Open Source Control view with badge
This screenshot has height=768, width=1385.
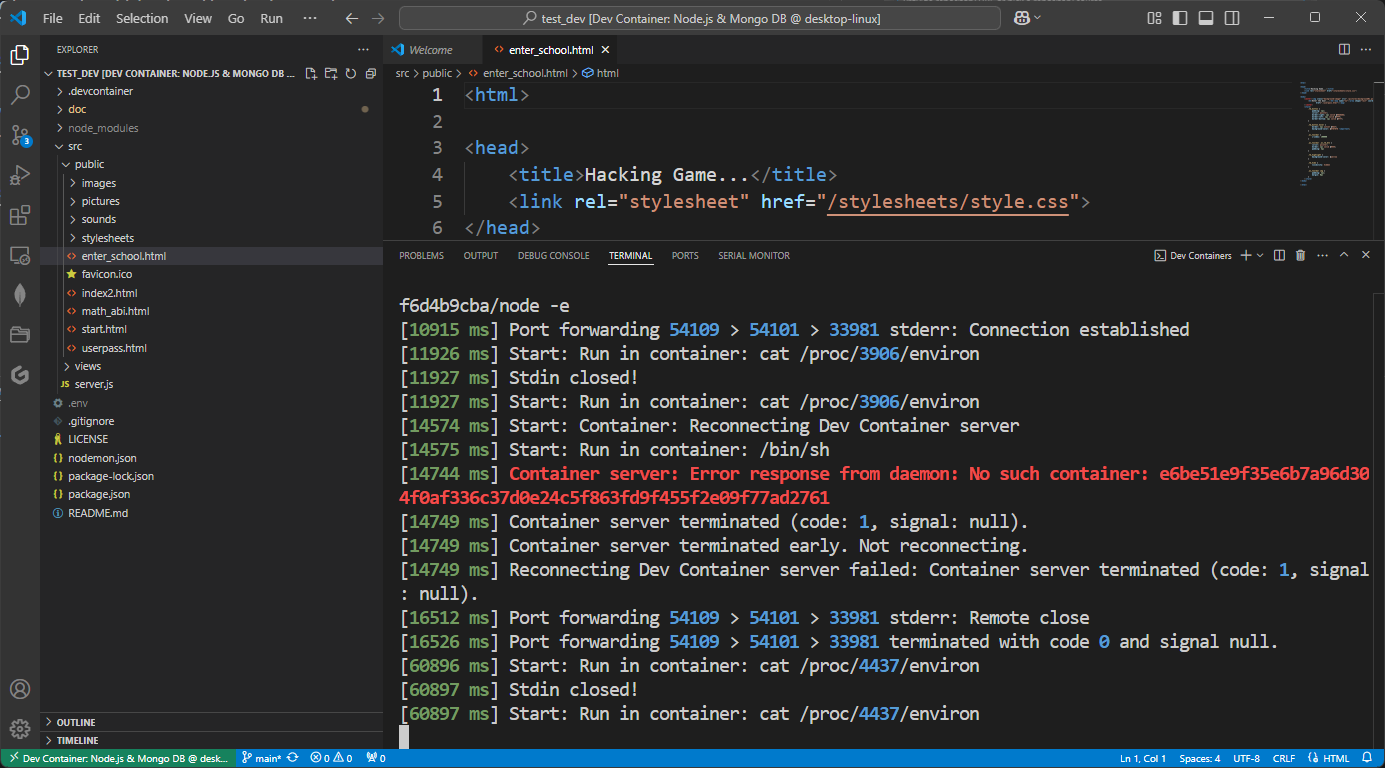click(20, 135)
